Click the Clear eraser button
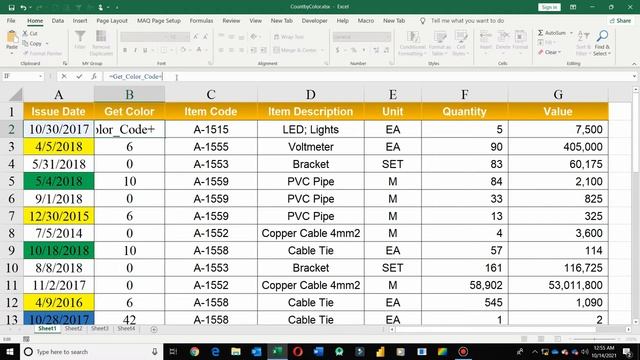The width and height of the screenshot is (640, 360). 549,52
